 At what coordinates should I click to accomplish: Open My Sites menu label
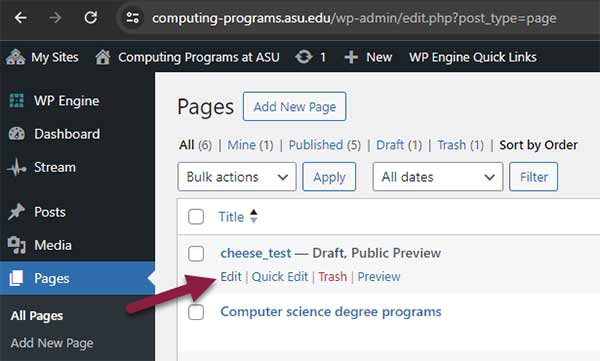coord(55,57)
